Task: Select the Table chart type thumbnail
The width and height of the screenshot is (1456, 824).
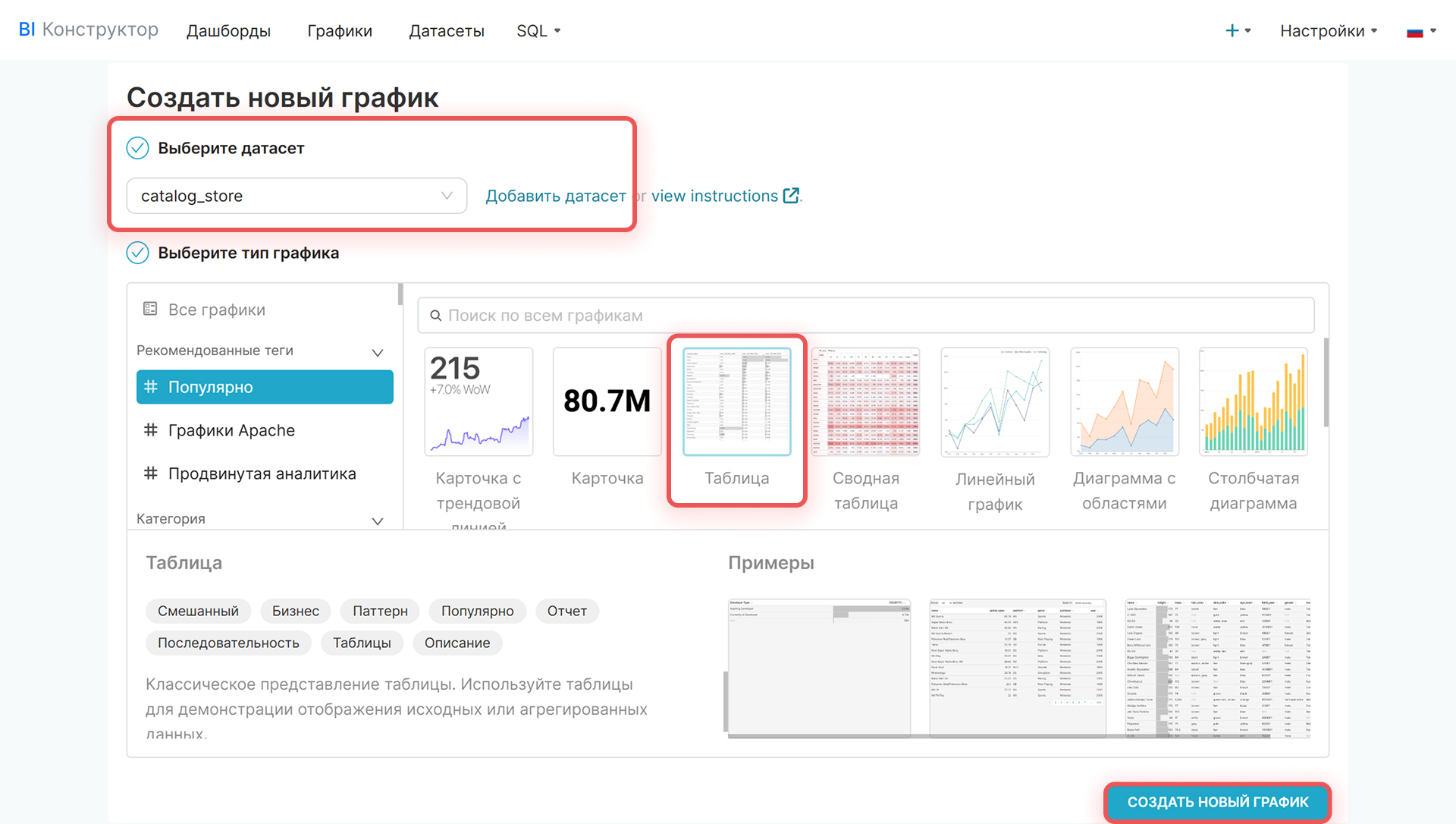Action: coord(736,402)
